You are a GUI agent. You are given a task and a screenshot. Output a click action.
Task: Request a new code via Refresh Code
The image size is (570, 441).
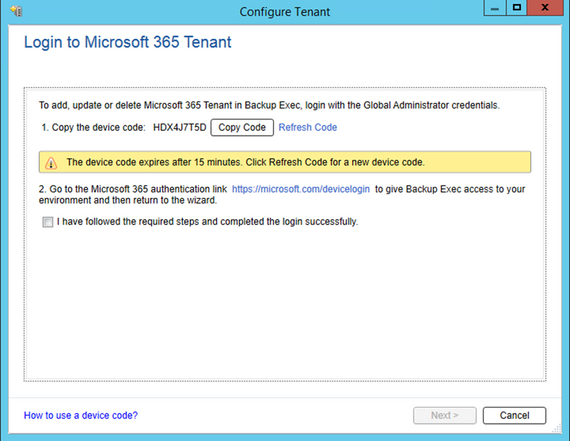pyautogui.click(x=308, y=128)
